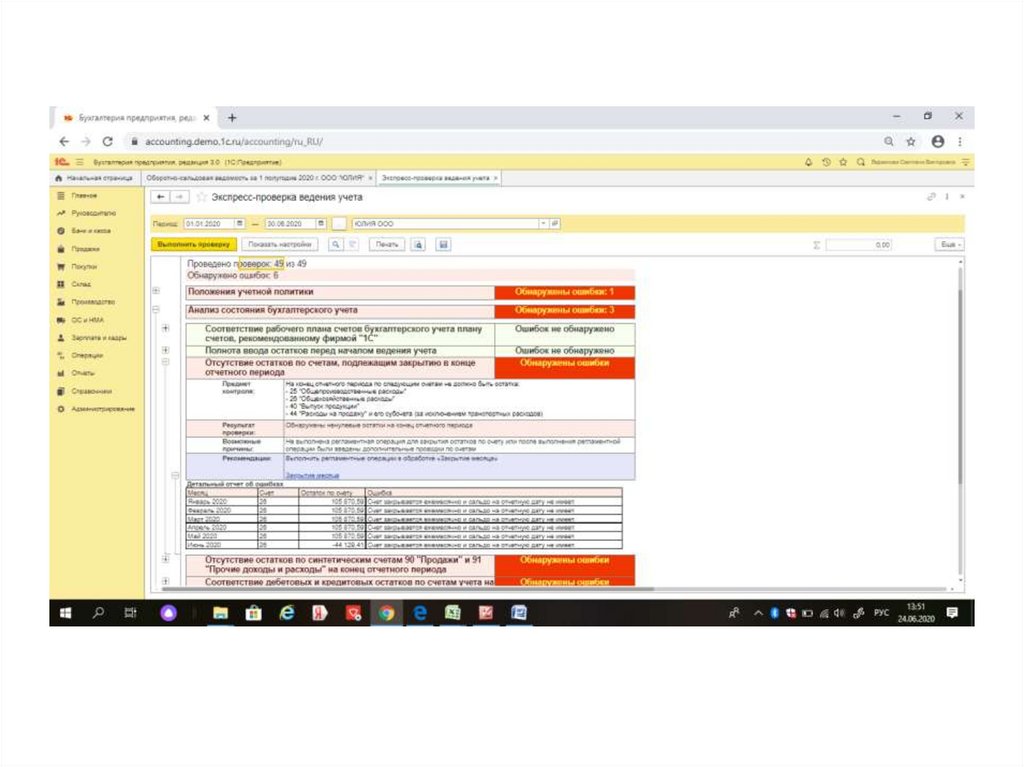Click the Chrome address bar URL
The height and width of the screenshot is (767, 1024).
(234, 142)
